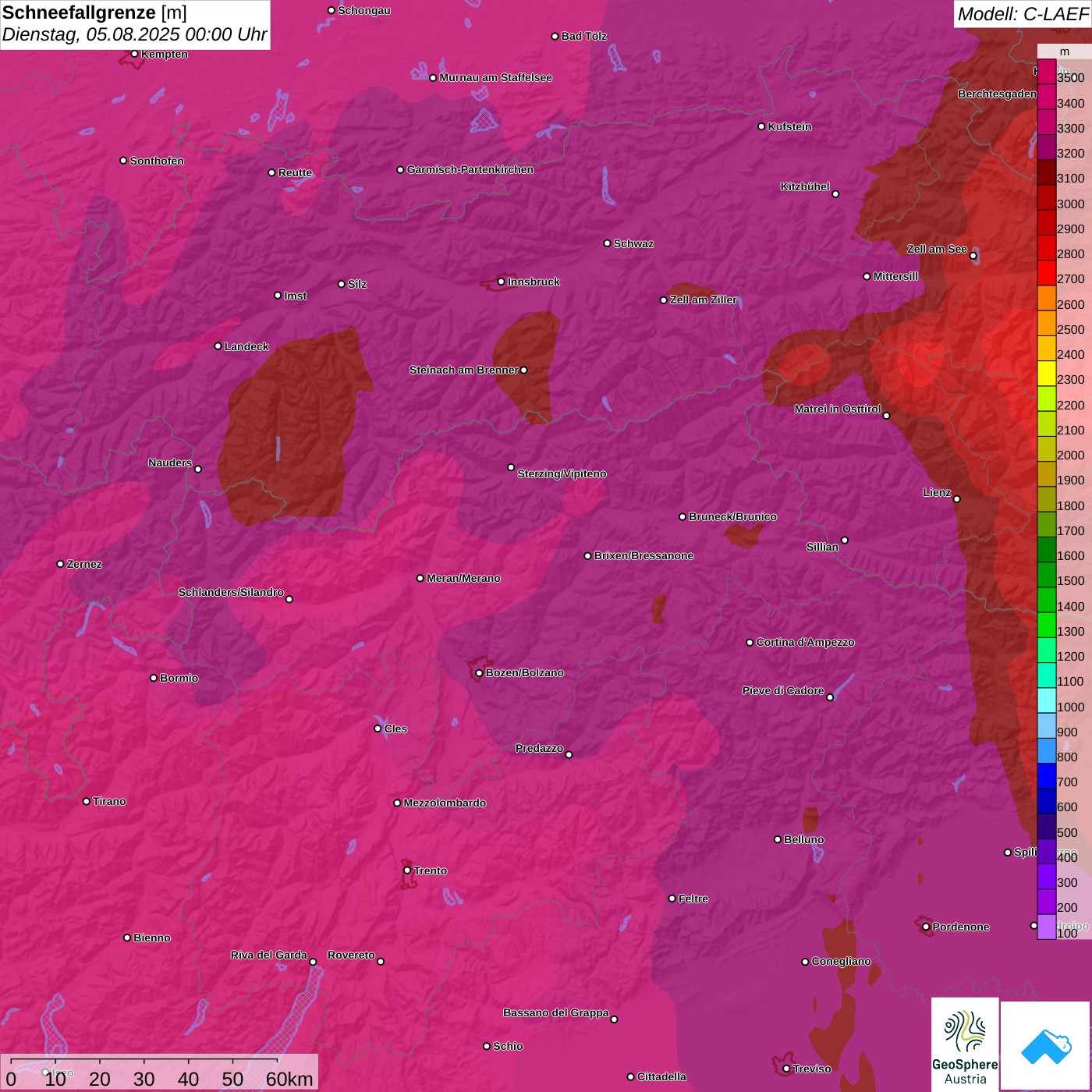This screenshot has width=1092, height=1092.
Task: Click the Zell am See marker
Action: click(x=973, y=256)
